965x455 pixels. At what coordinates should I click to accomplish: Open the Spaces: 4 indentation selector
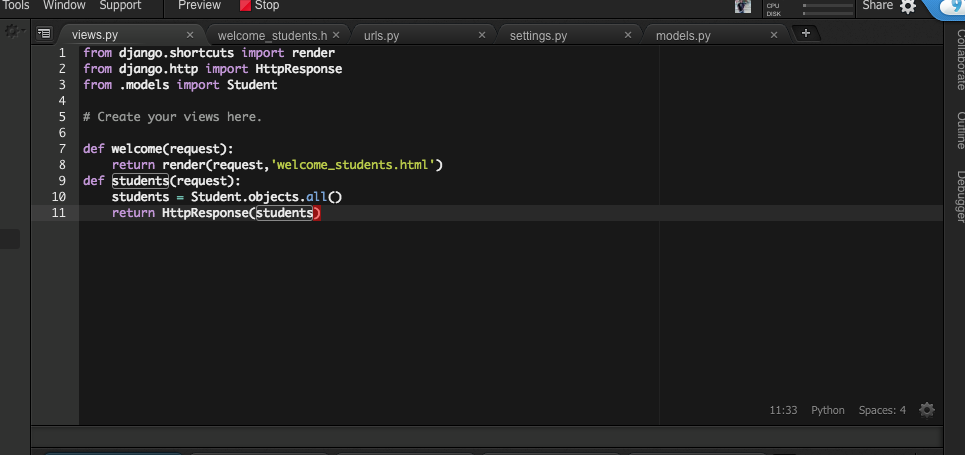pyautogui.click(x=881, y=410)
